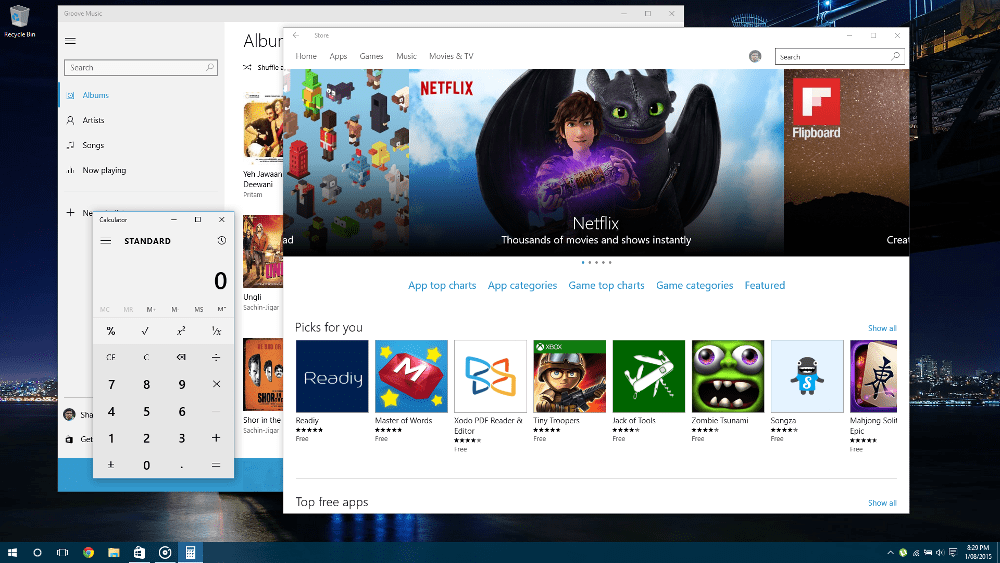The height and width of the screenshot is (563, 1000).
Task: Open Calculator history icon
Action: 221,240
